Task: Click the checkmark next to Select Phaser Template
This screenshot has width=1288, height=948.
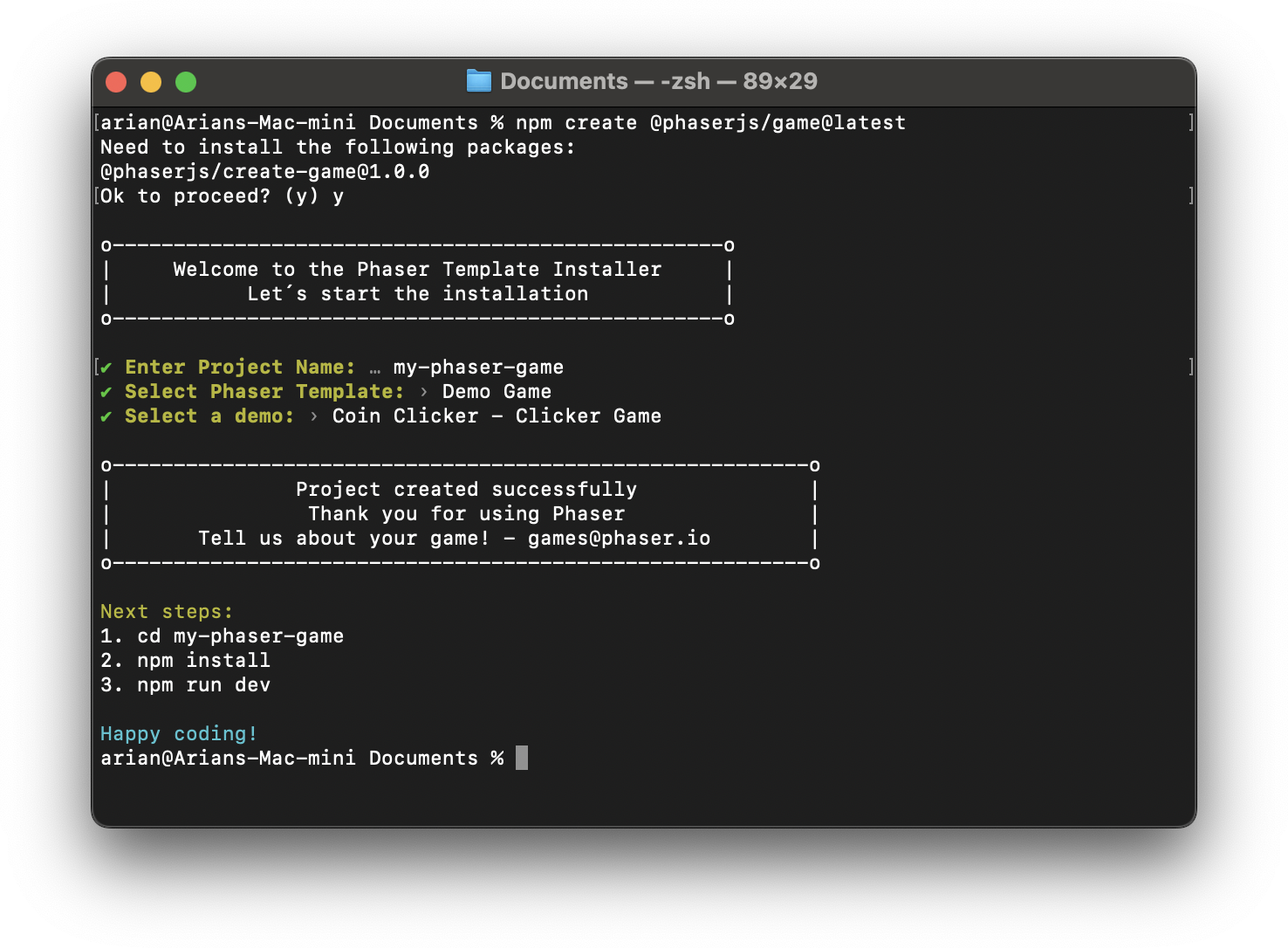Action: click(106, 392)
